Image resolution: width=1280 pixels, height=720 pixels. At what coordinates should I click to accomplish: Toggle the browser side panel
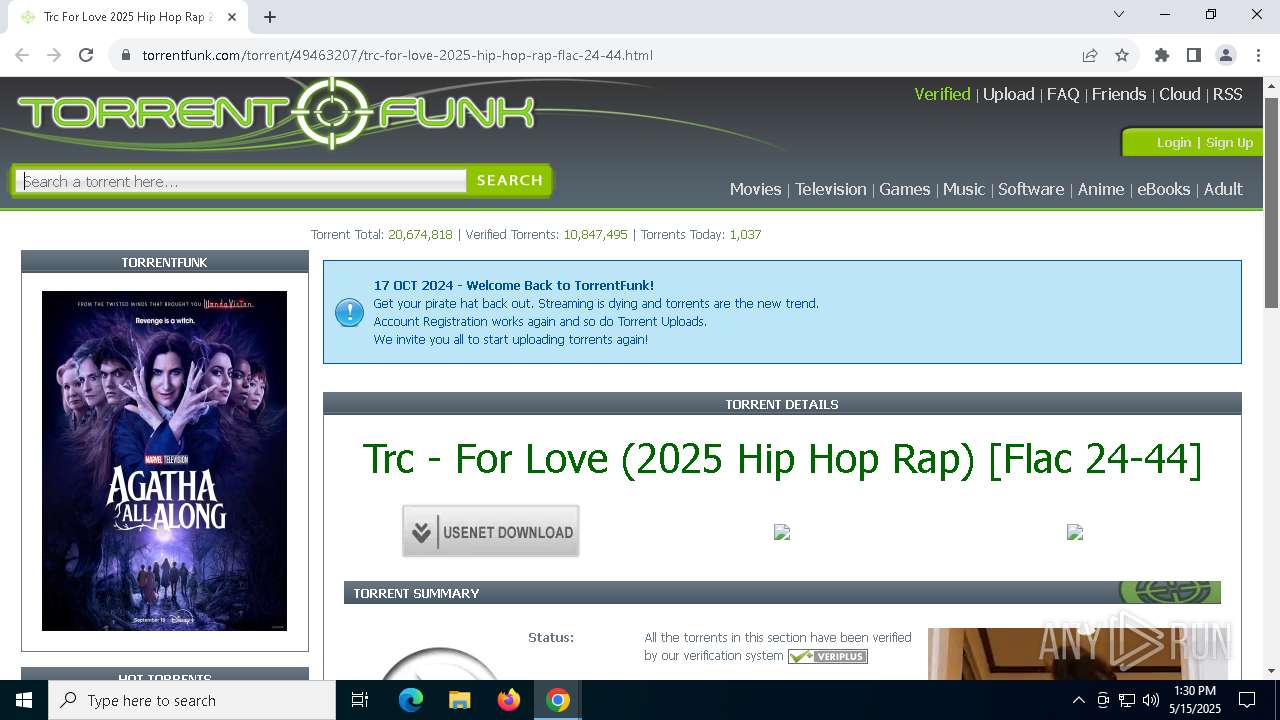(x=1194, y=55)
